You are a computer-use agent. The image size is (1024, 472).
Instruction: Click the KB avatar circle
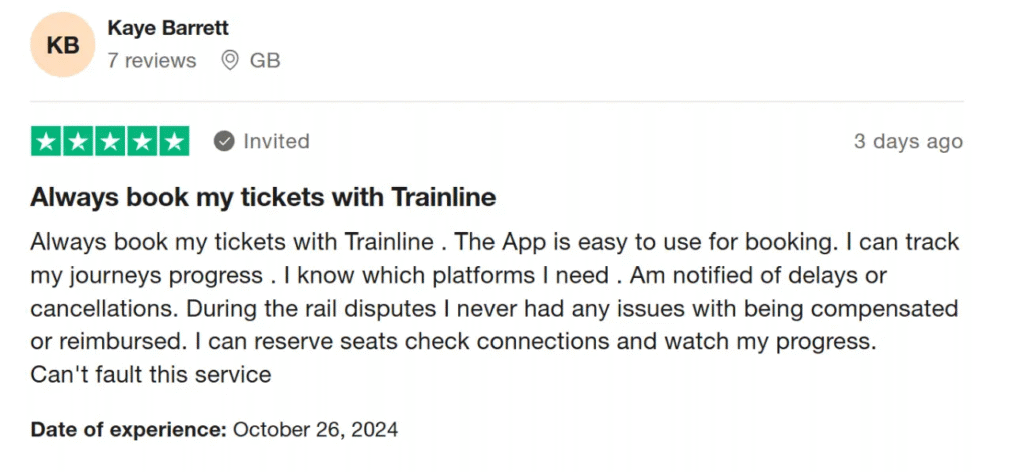pos(63,44)
